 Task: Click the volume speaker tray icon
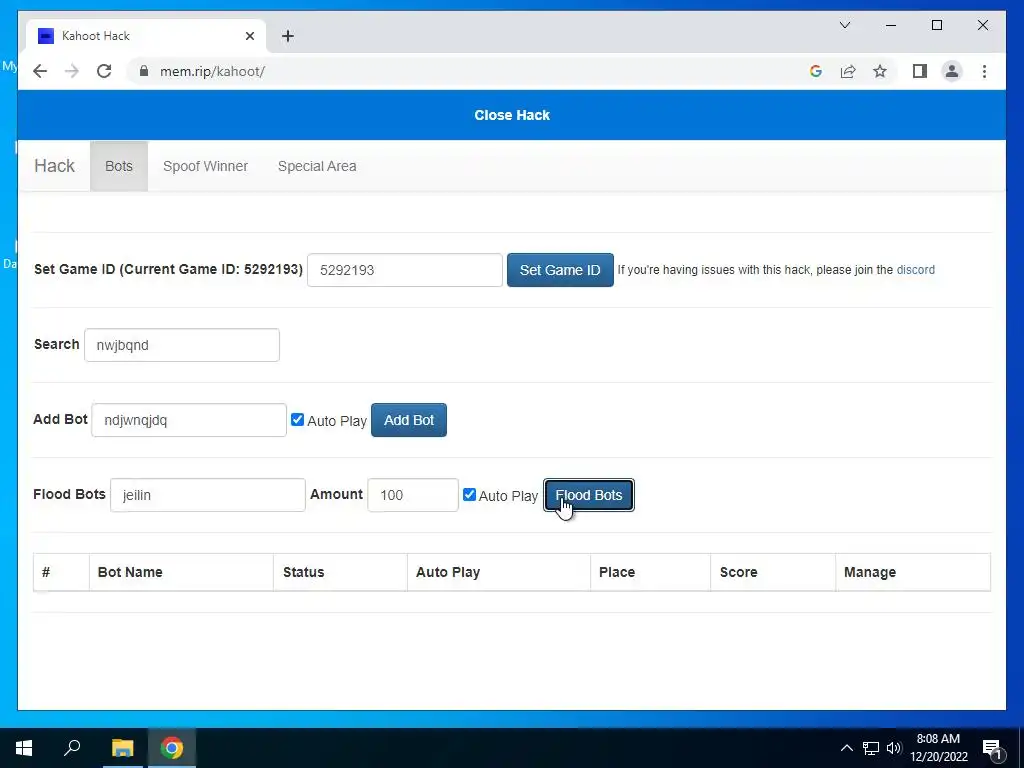point(894,748)
